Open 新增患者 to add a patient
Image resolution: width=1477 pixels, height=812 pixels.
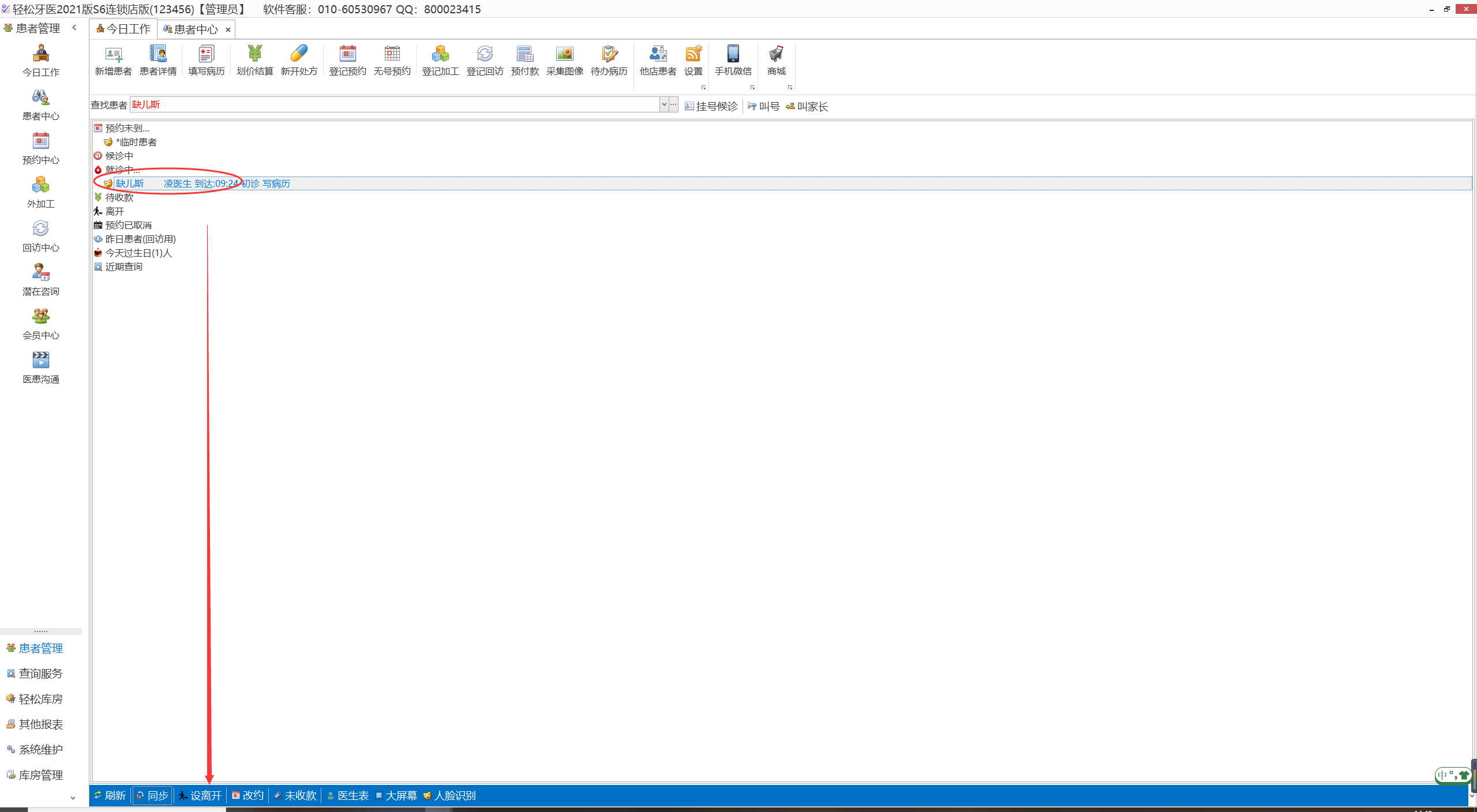(113, 61)
